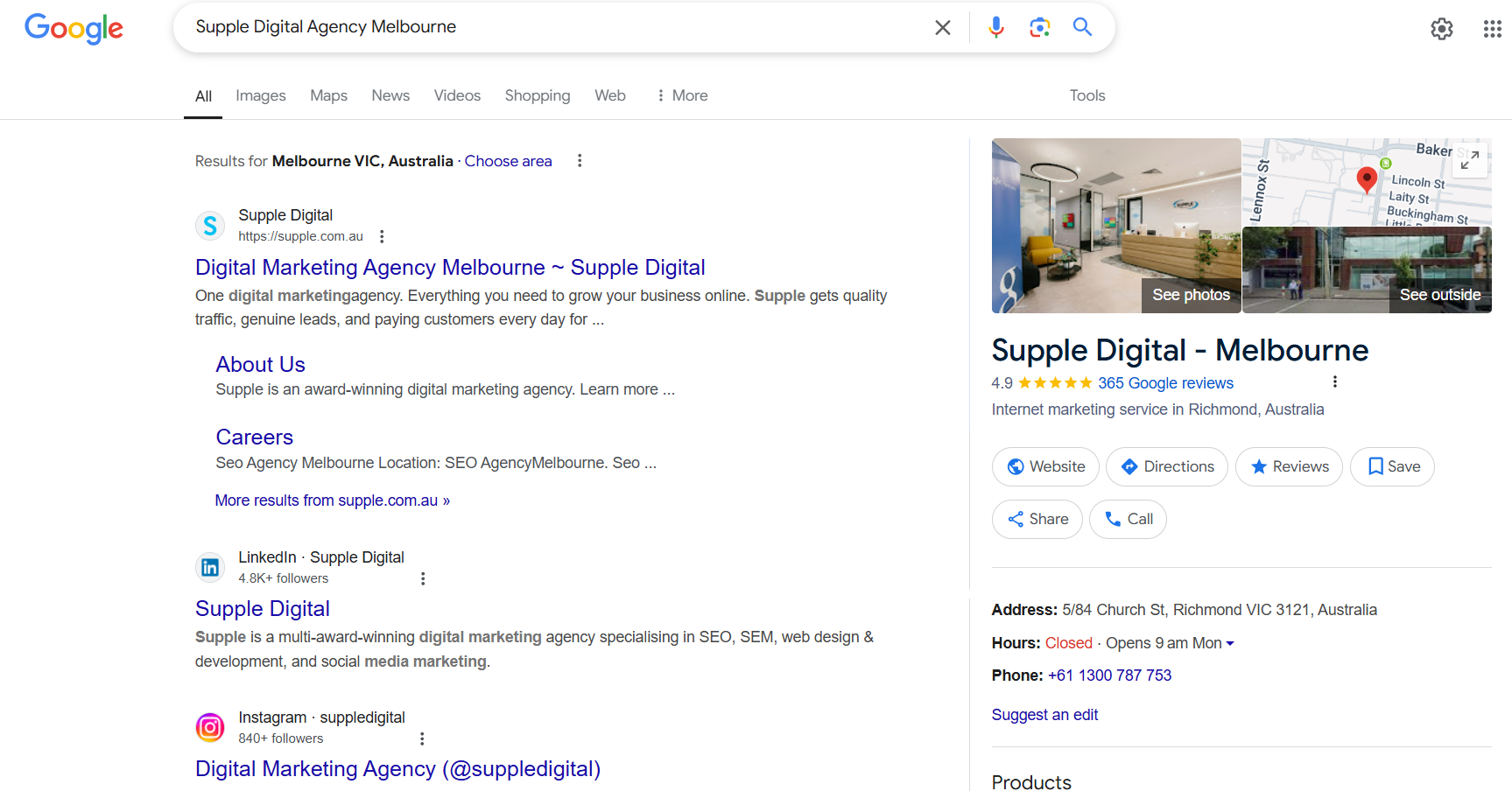This screenshot has height=791, width=1512.
Task: Expand the More search filters menu
Action: 682,95
